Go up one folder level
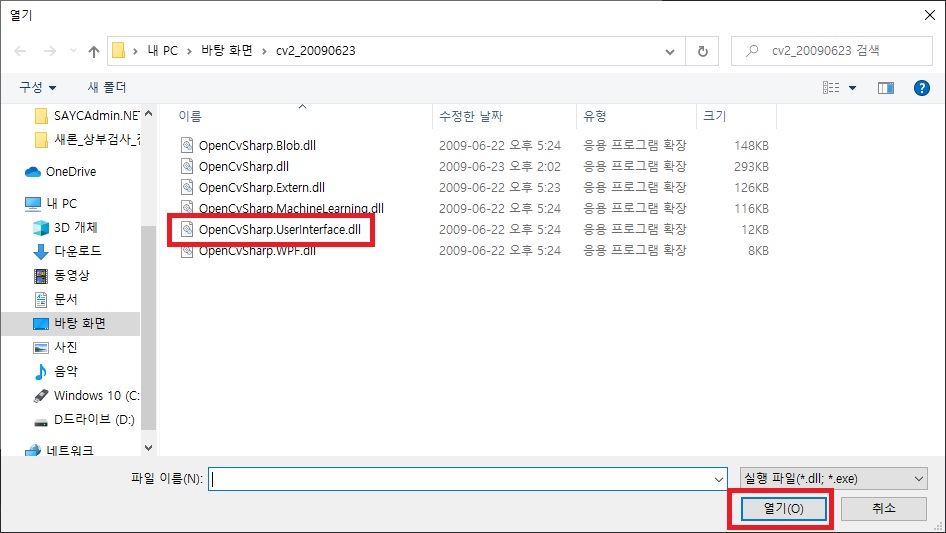This screenshot has height=533, width=946. pos(94,51)
